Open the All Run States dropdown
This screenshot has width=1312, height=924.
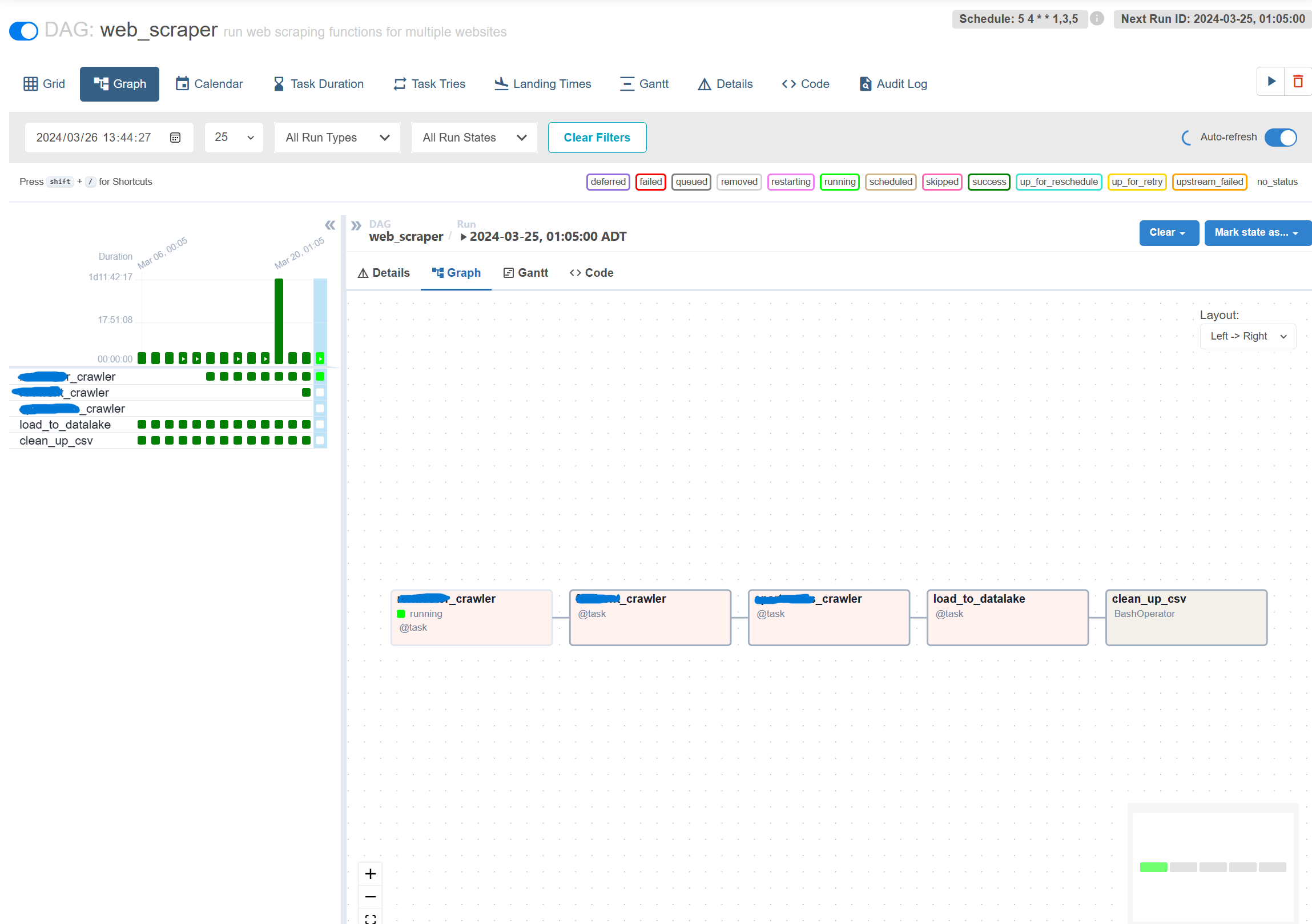tap(474, 138)
